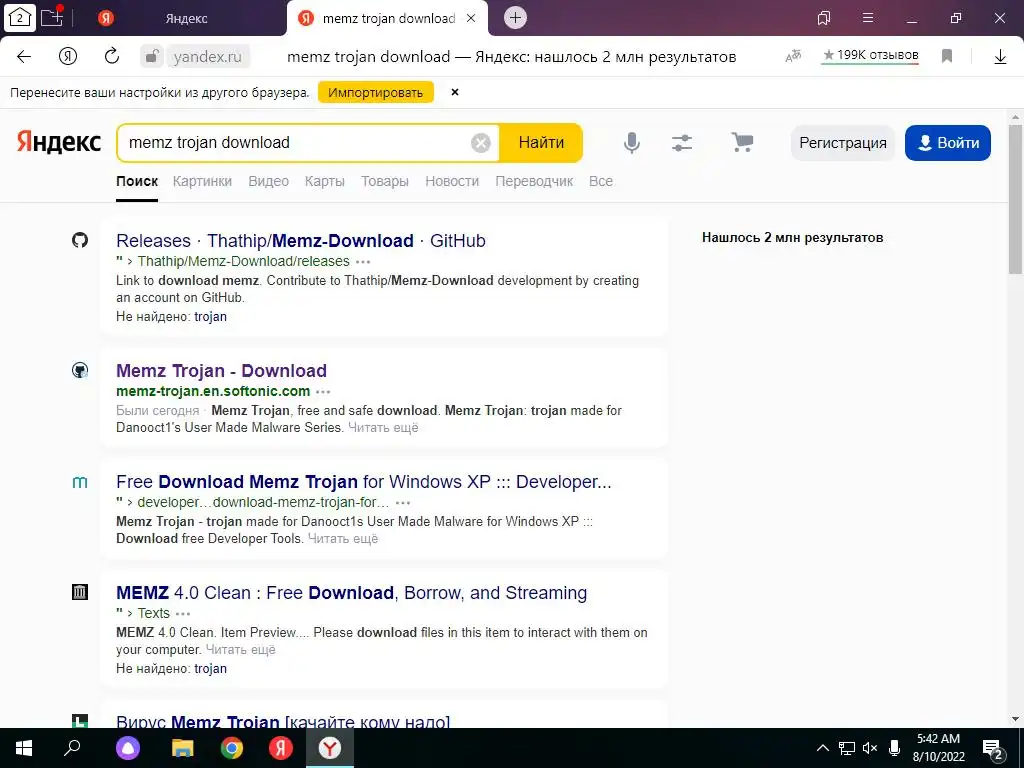Select the Поиск search tab
Image resolution: width=1024 pixels, height=768 pixels.
(137, 182)
